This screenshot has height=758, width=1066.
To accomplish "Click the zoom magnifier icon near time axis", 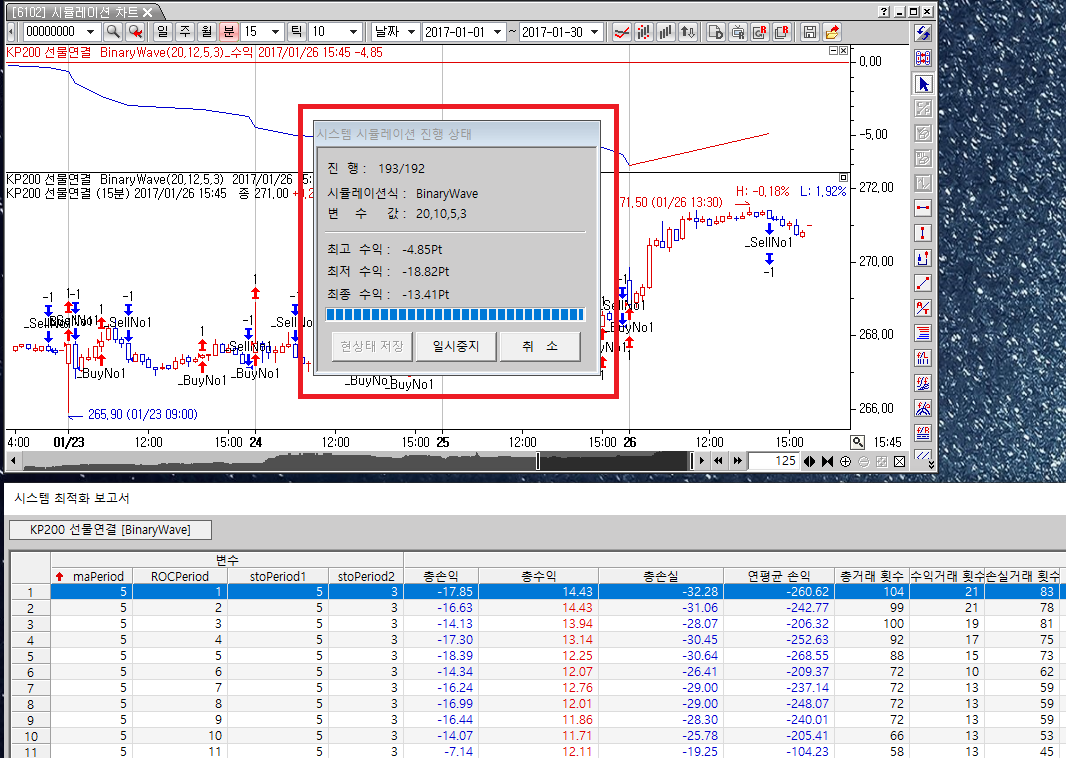I will pos(858,442).
